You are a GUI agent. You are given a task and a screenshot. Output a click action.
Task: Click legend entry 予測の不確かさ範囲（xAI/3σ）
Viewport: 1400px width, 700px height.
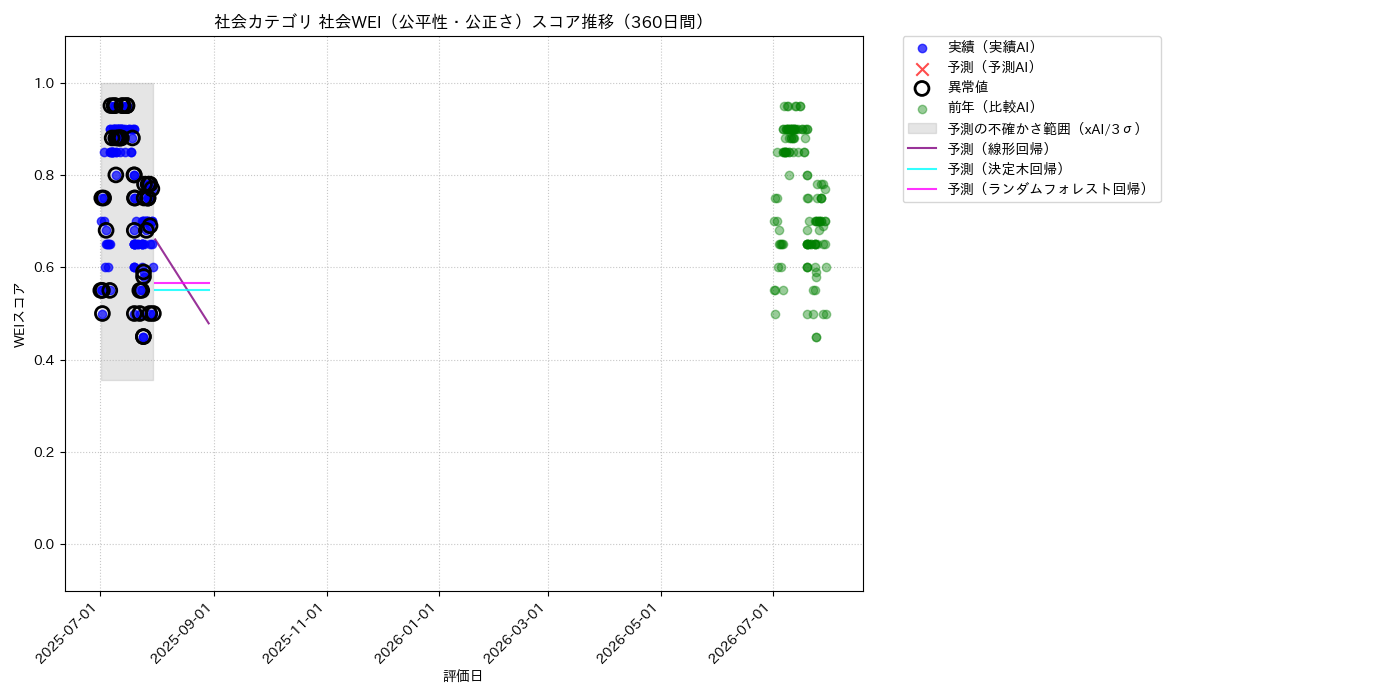[x=1045, y=128]
